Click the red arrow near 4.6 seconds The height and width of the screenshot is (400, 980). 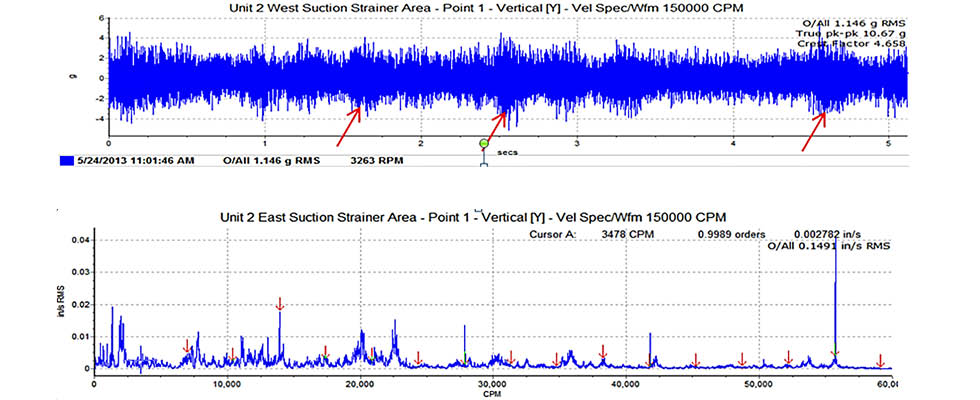813,131
